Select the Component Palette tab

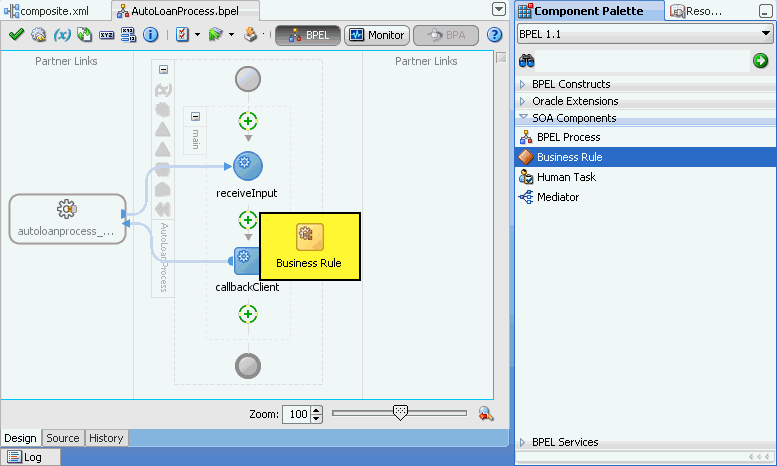coord(589,11)
